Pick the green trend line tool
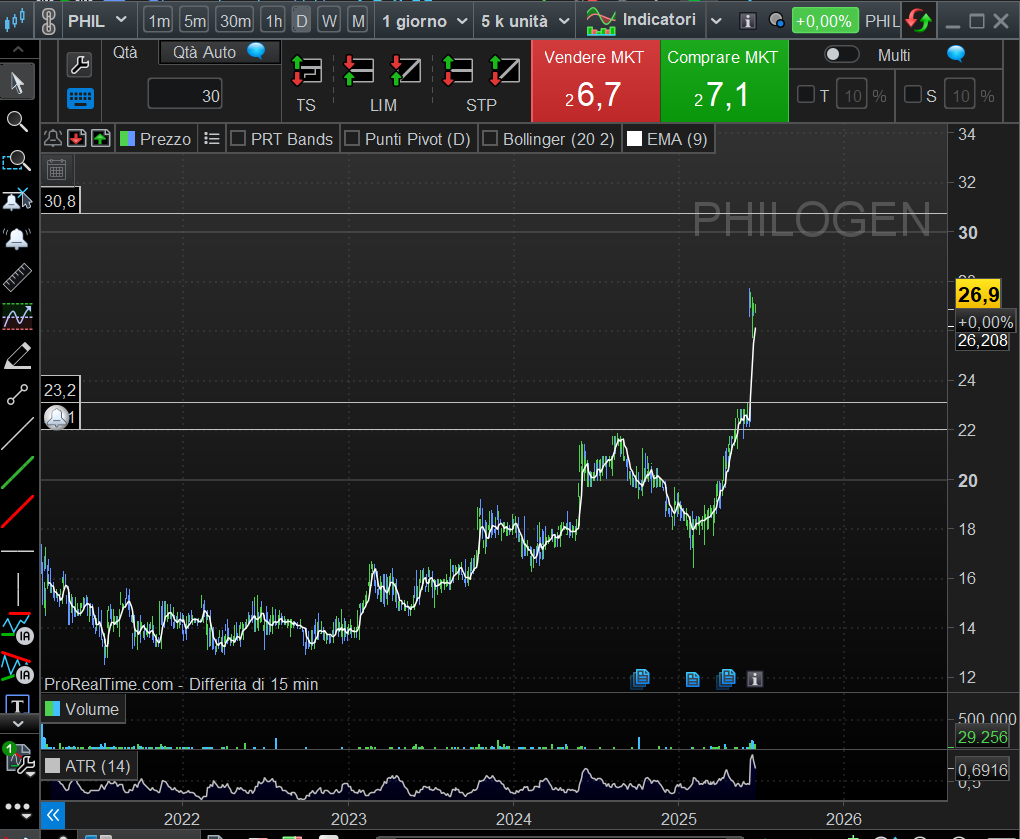 18,472
